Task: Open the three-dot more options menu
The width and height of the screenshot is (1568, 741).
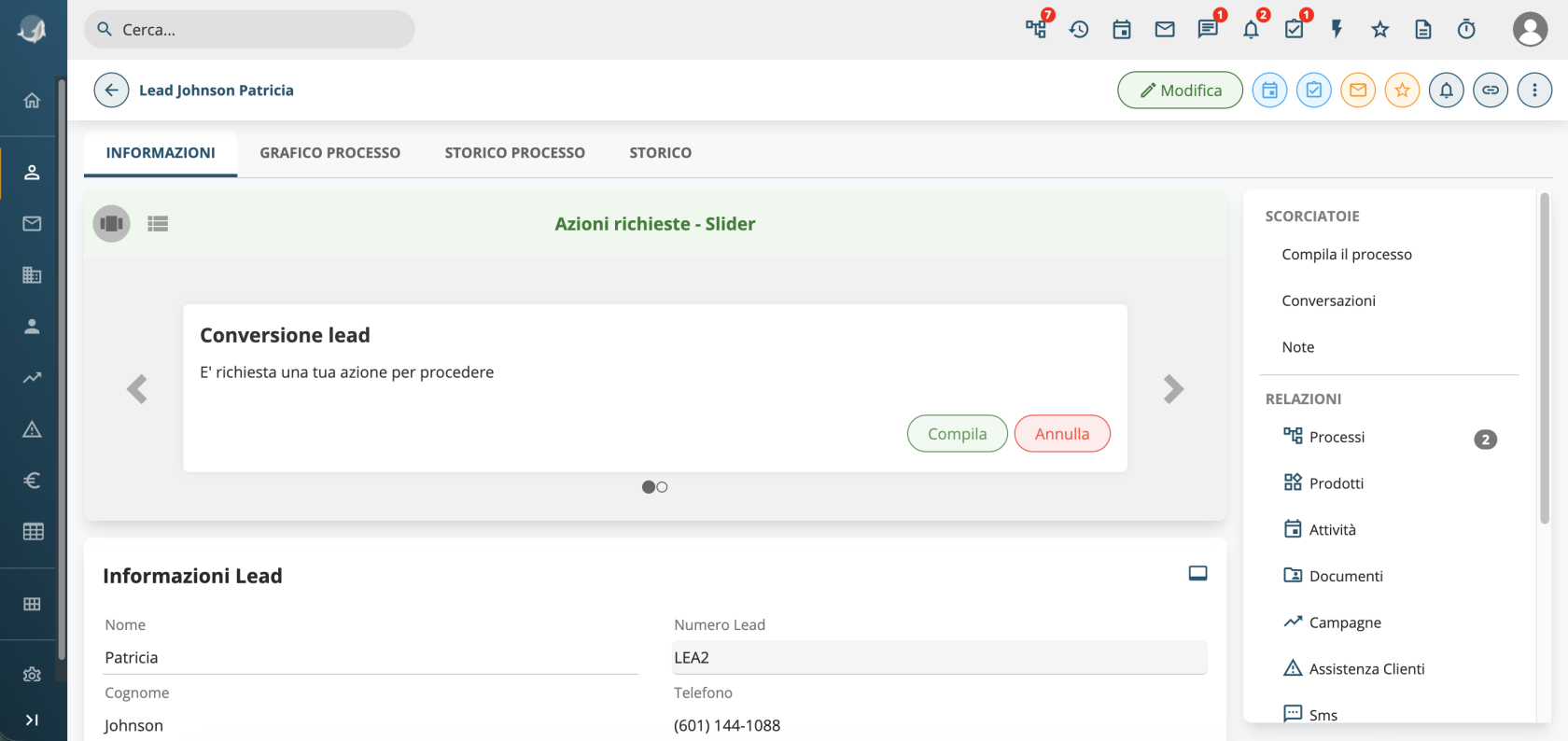Action: tap(1534, 91)
